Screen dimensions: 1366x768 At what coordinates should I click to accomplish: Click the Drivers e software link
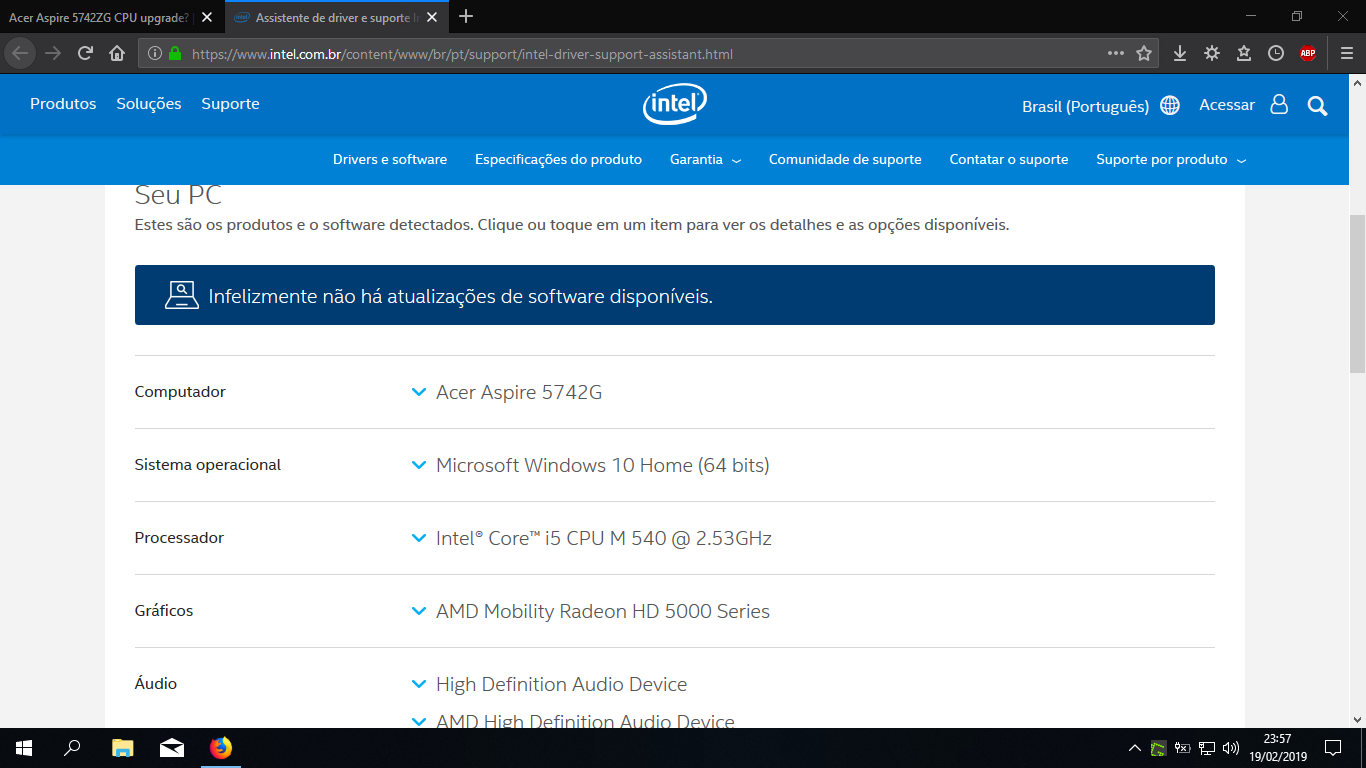click(390, 160)
